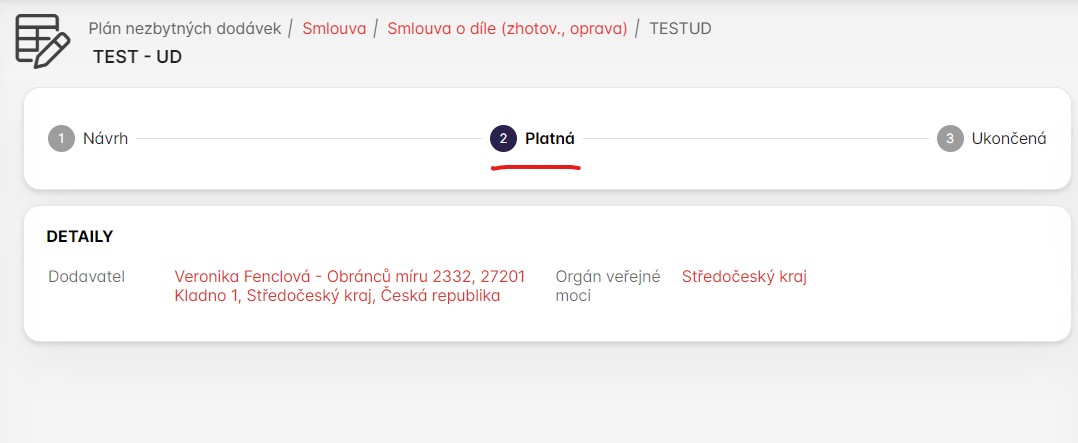Viewport: 1078px width, 443px height.
Task: Click the progress line between Platná and Ukončená
Action: (x=755, y=139)
